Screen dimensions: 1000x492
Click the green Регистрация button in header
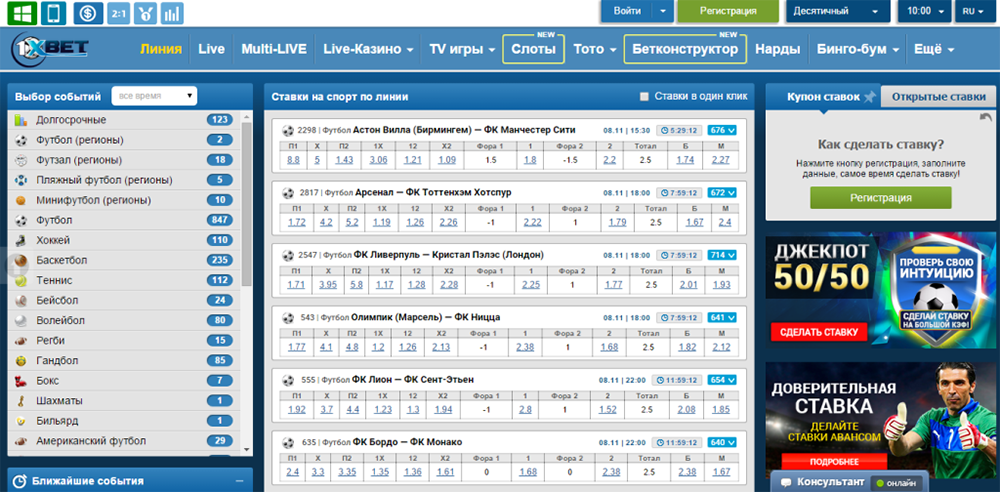click(728, 11)
